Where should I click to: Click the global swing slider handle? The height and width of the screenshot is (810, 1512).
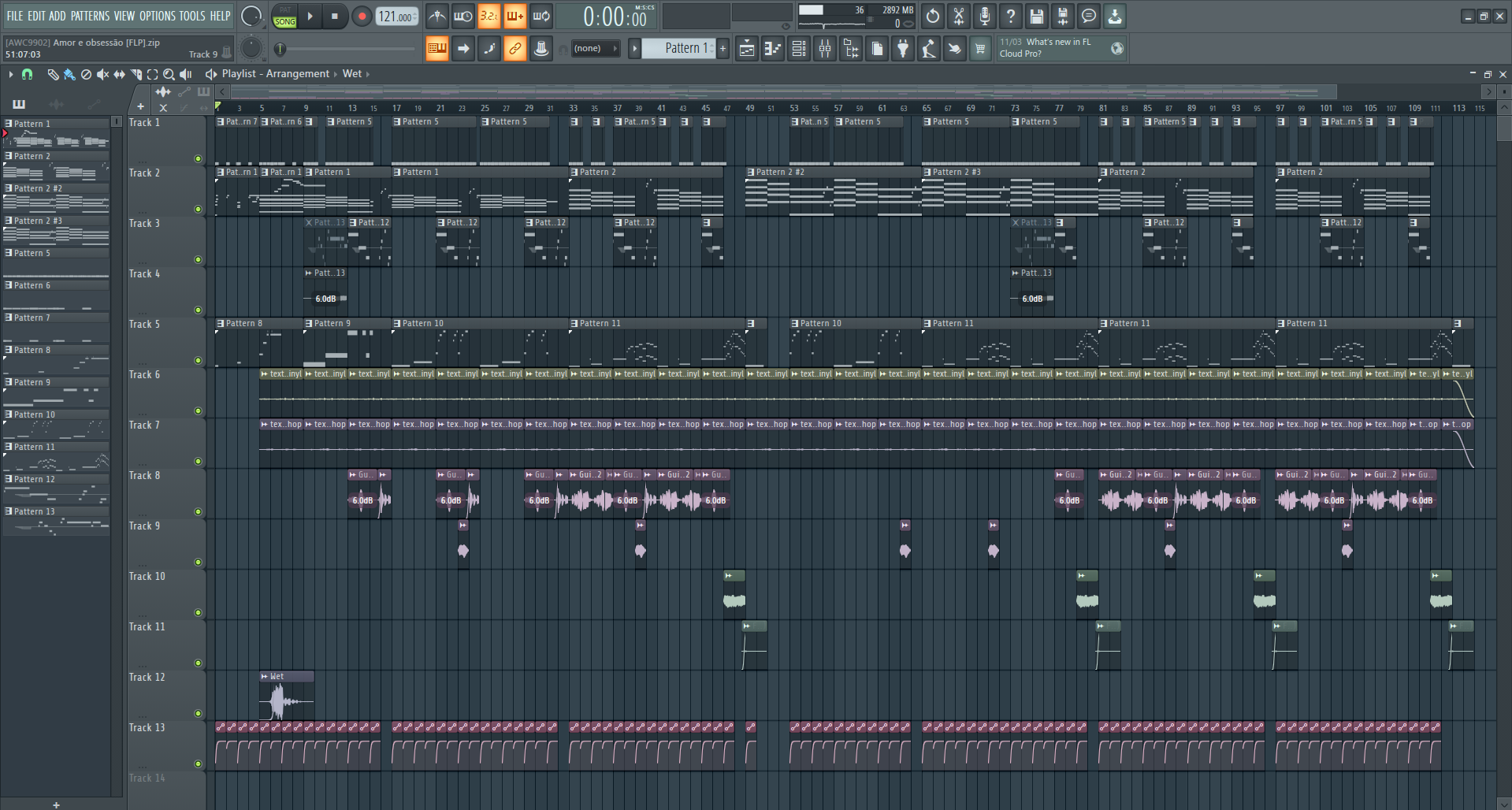click(x=280, y=49)
